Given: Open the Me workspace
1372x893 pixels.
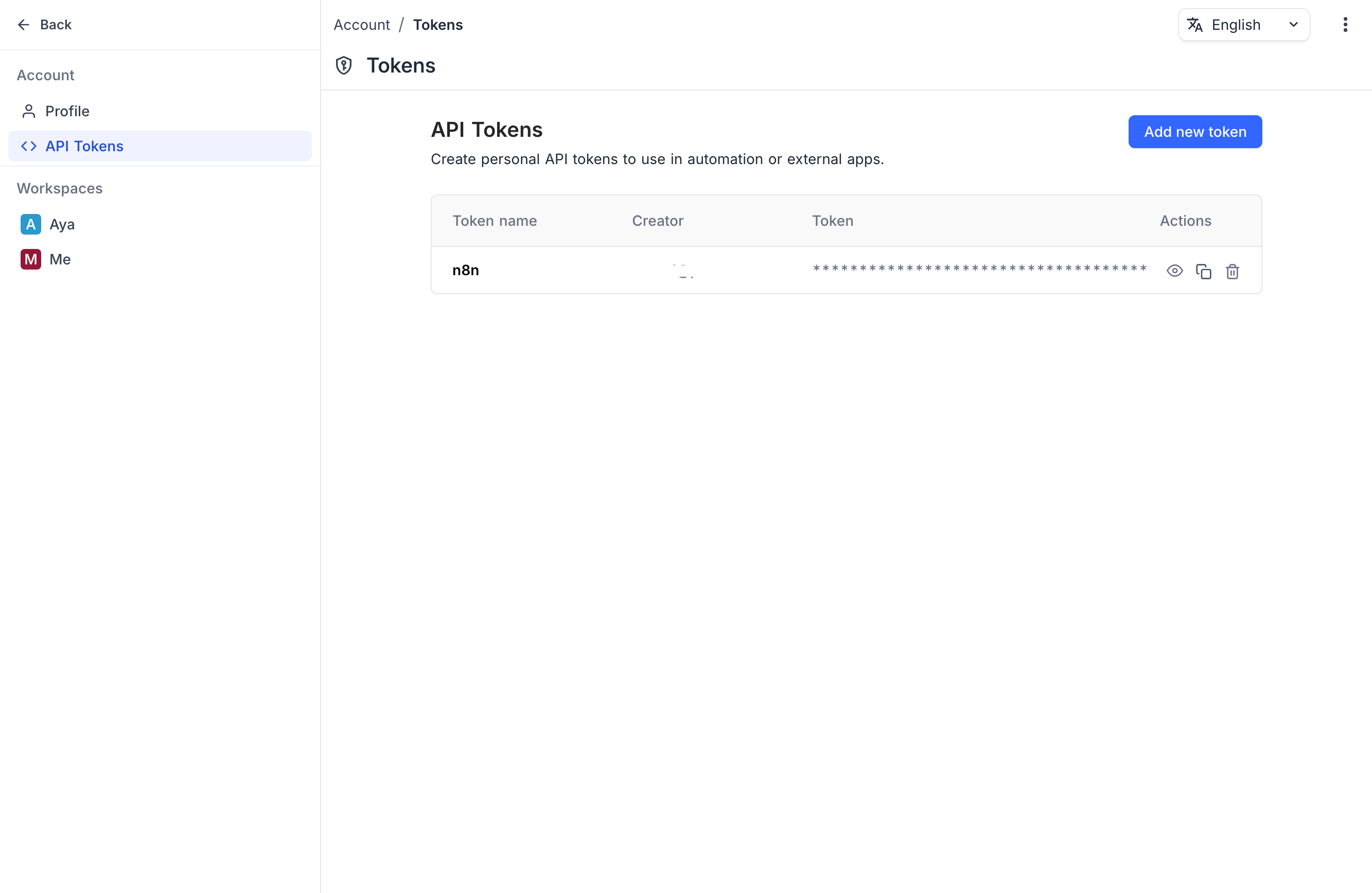Looking at the screenshot, I should [x=60, y=259].
